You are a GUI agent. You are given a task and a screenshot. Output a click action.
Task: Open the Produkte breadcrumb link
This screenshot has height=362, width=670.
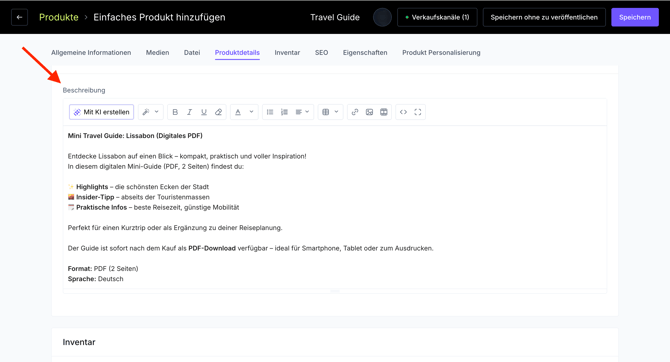[59, 18]
